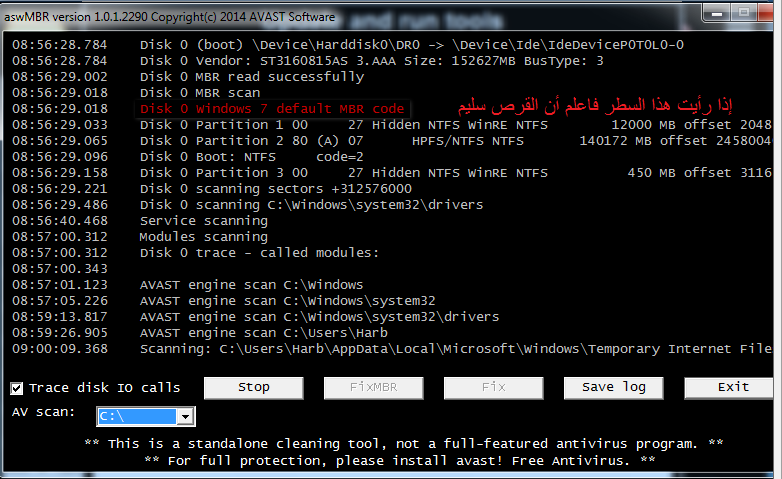Viewport: 782px width, 479px height.
Task: Click the Modules scanning log line
Action: (204, 237)
